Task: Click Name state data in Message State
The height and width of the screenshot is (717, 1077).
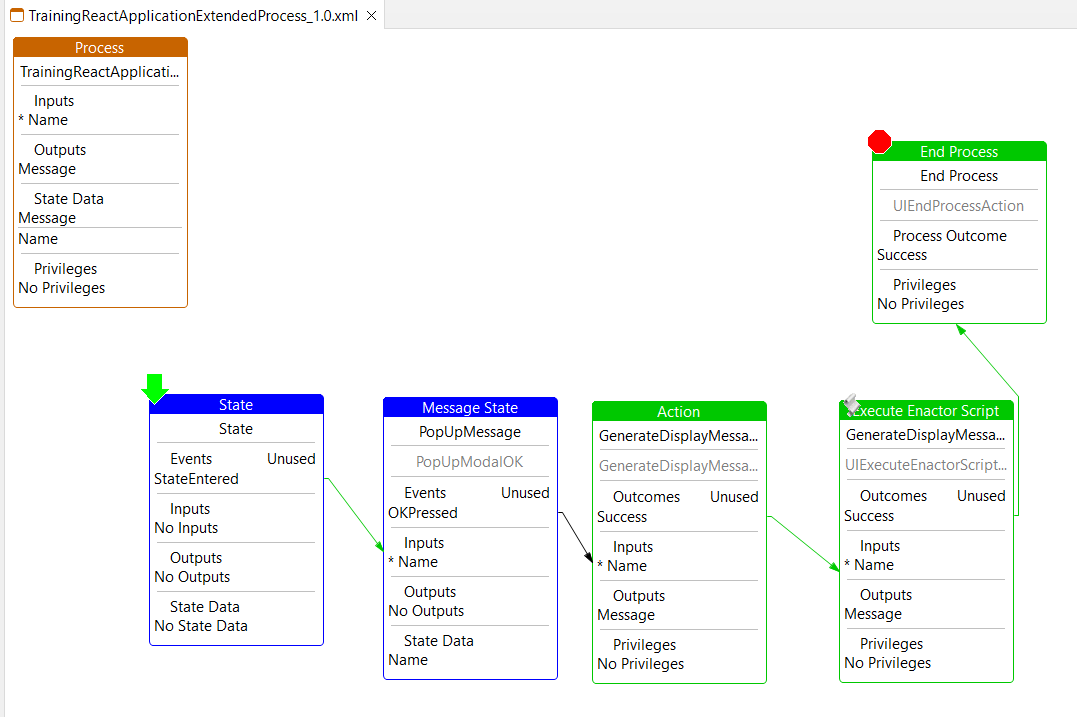Action: pos(408,660)
